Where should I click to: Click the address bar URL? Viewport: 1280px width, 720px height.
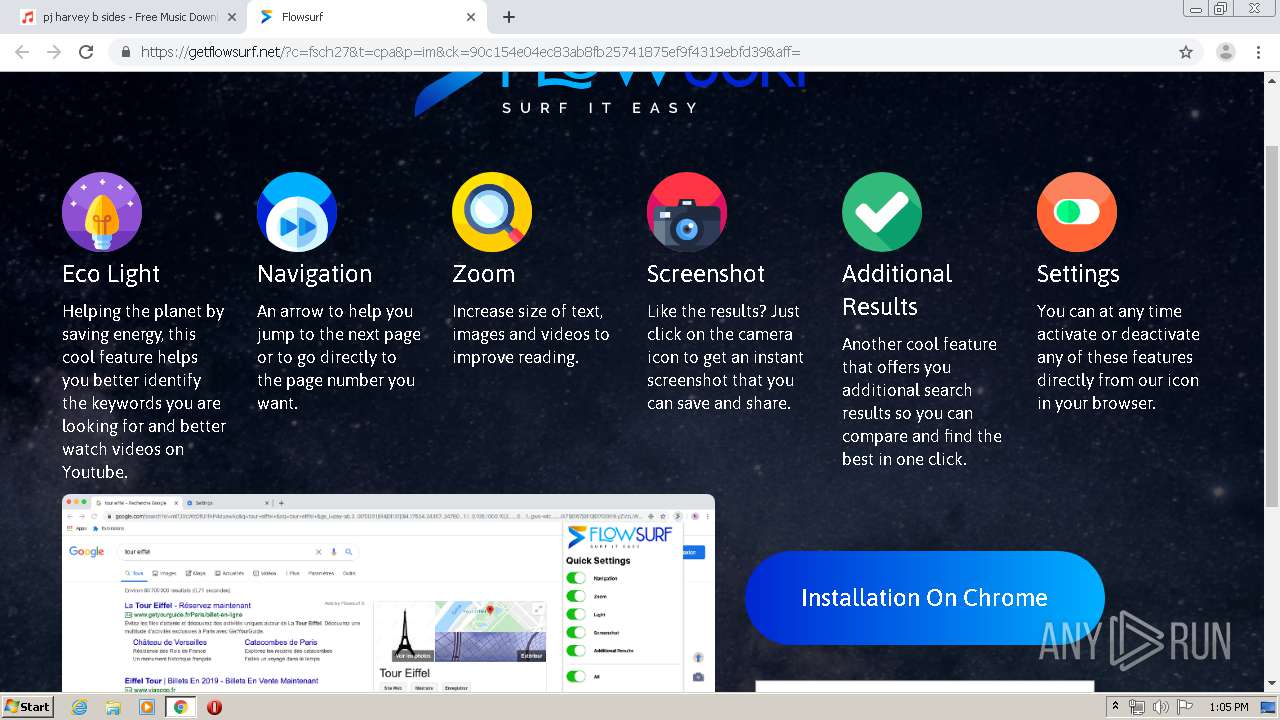click(470, 52)
